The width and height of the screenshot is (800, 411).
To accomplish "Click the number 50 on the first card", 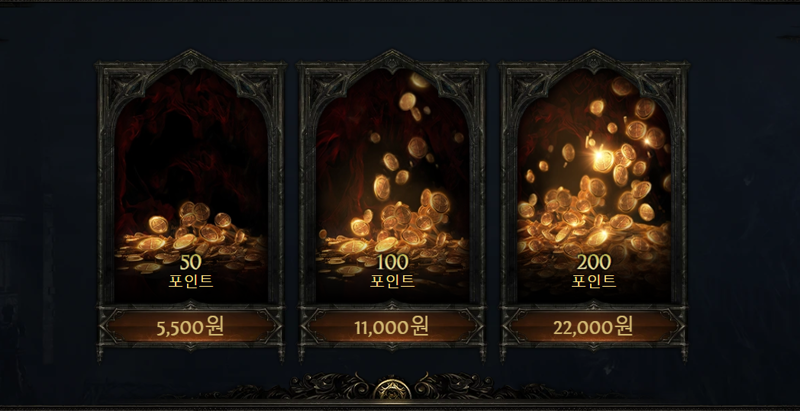I will click(190, 262).
